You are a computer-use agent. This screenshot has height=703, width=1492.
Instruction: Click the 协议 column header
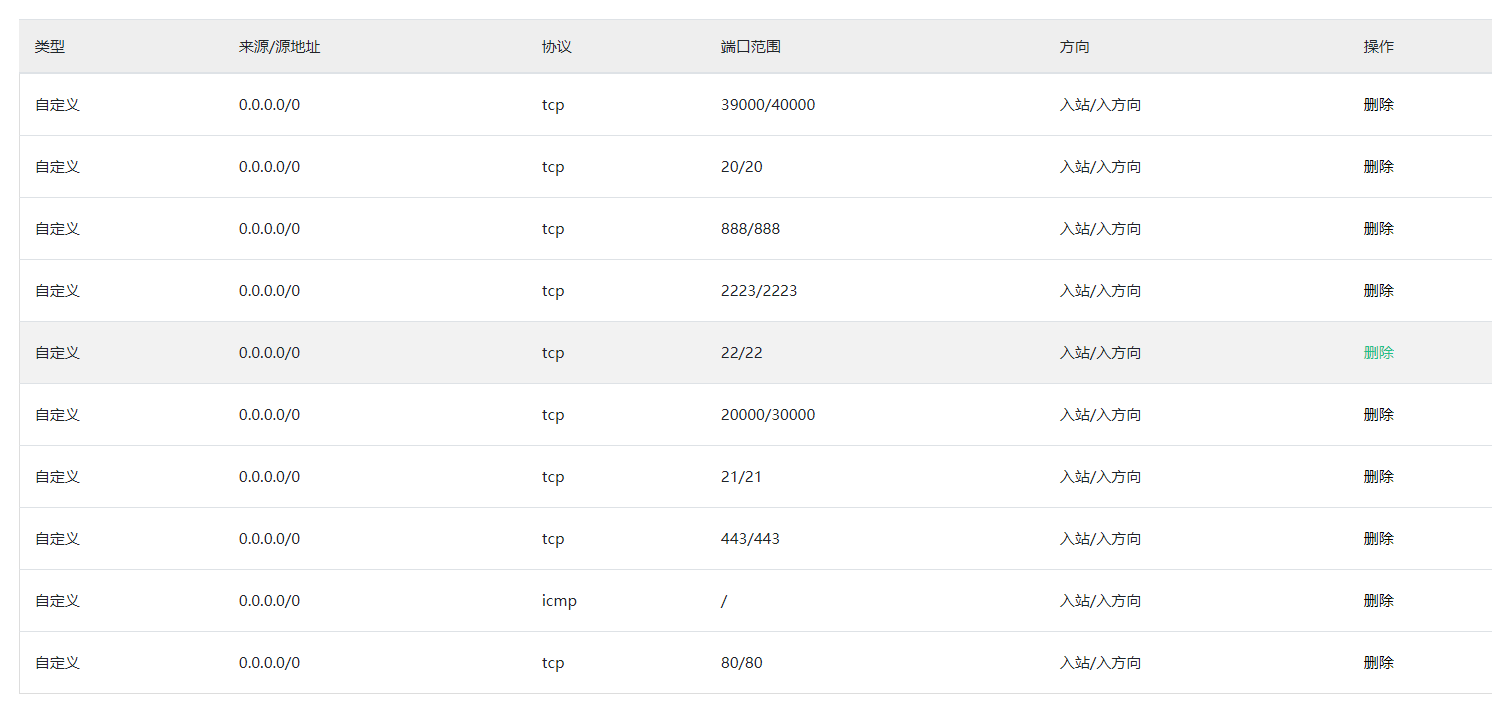[x=557, y=47]
